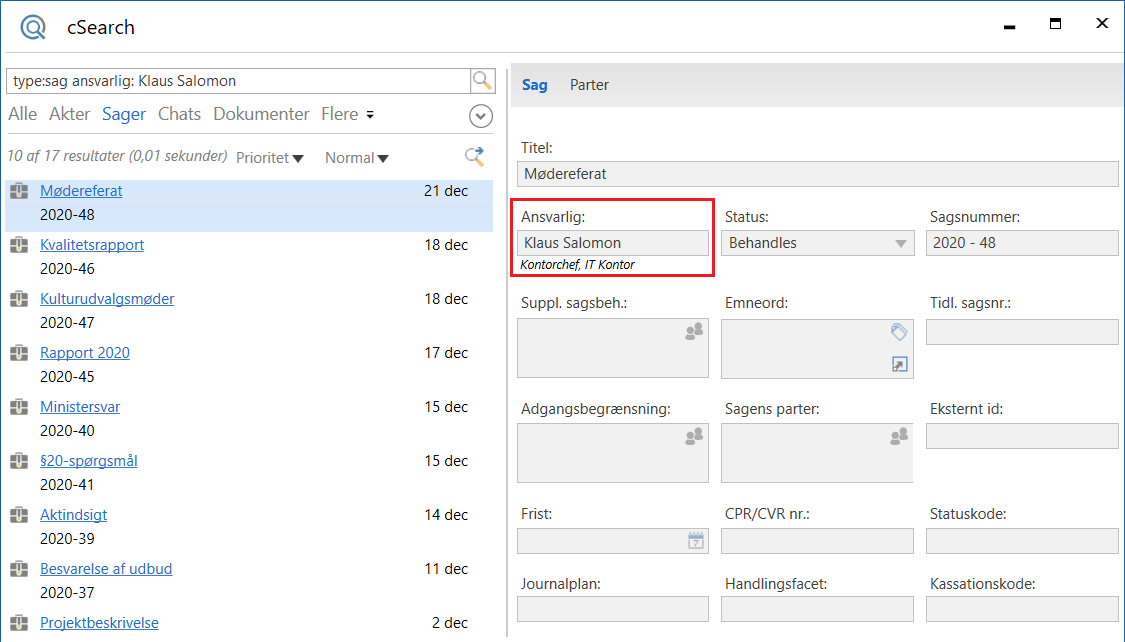Click the open-link icon in Emneord field
The width and height of the screenshot is (1125, 642).
pos(898,365)
